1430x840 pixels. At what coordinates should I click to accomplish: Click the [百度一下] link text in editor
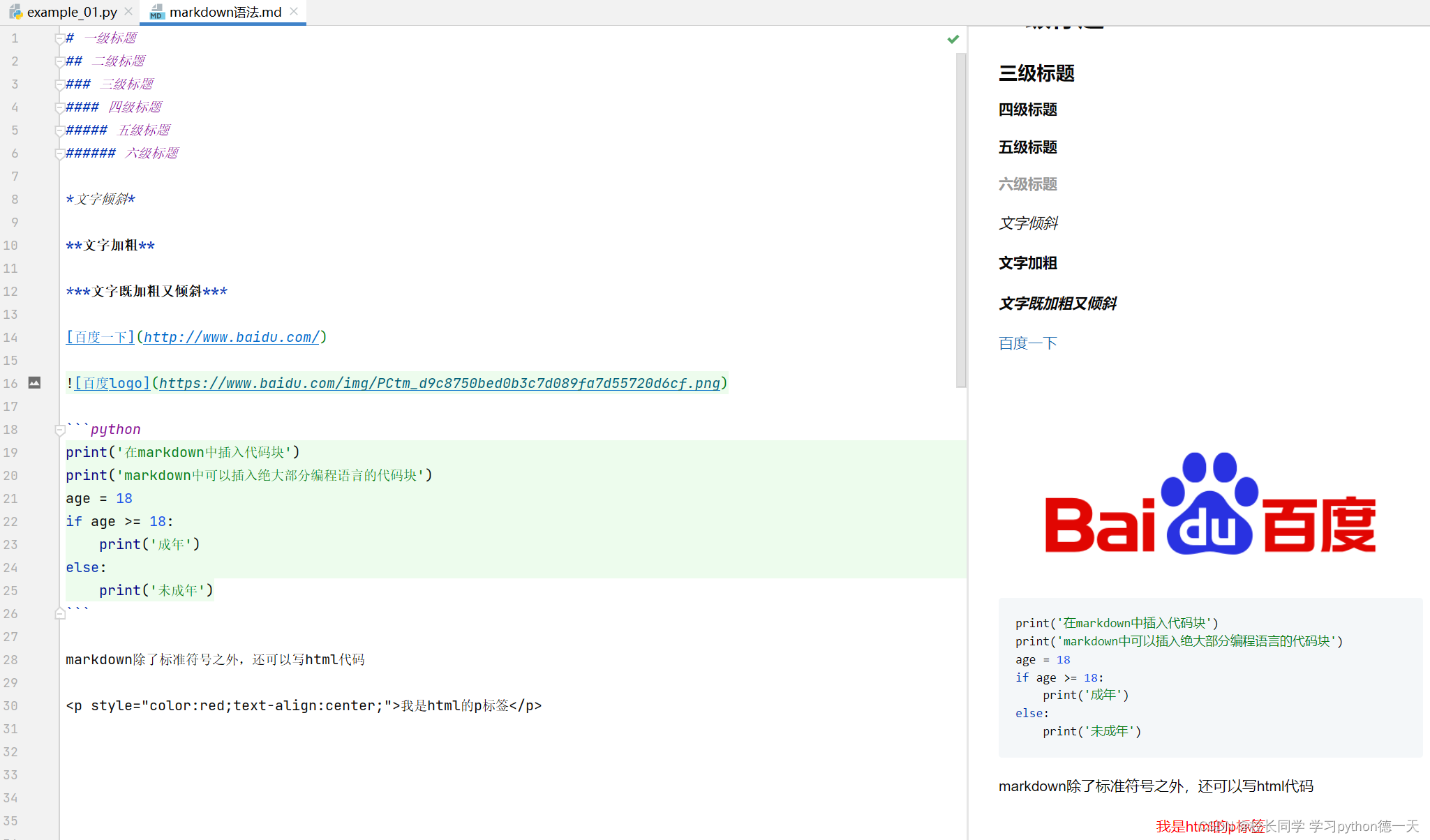click(100, 337)
